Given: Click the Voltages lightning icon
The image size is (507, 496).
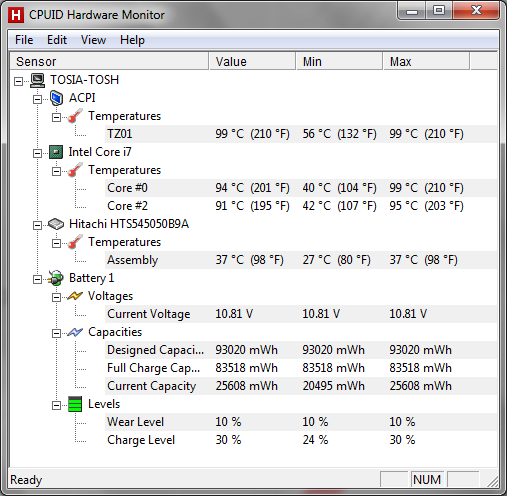Looking at the screenshot, I should (75, 296).
